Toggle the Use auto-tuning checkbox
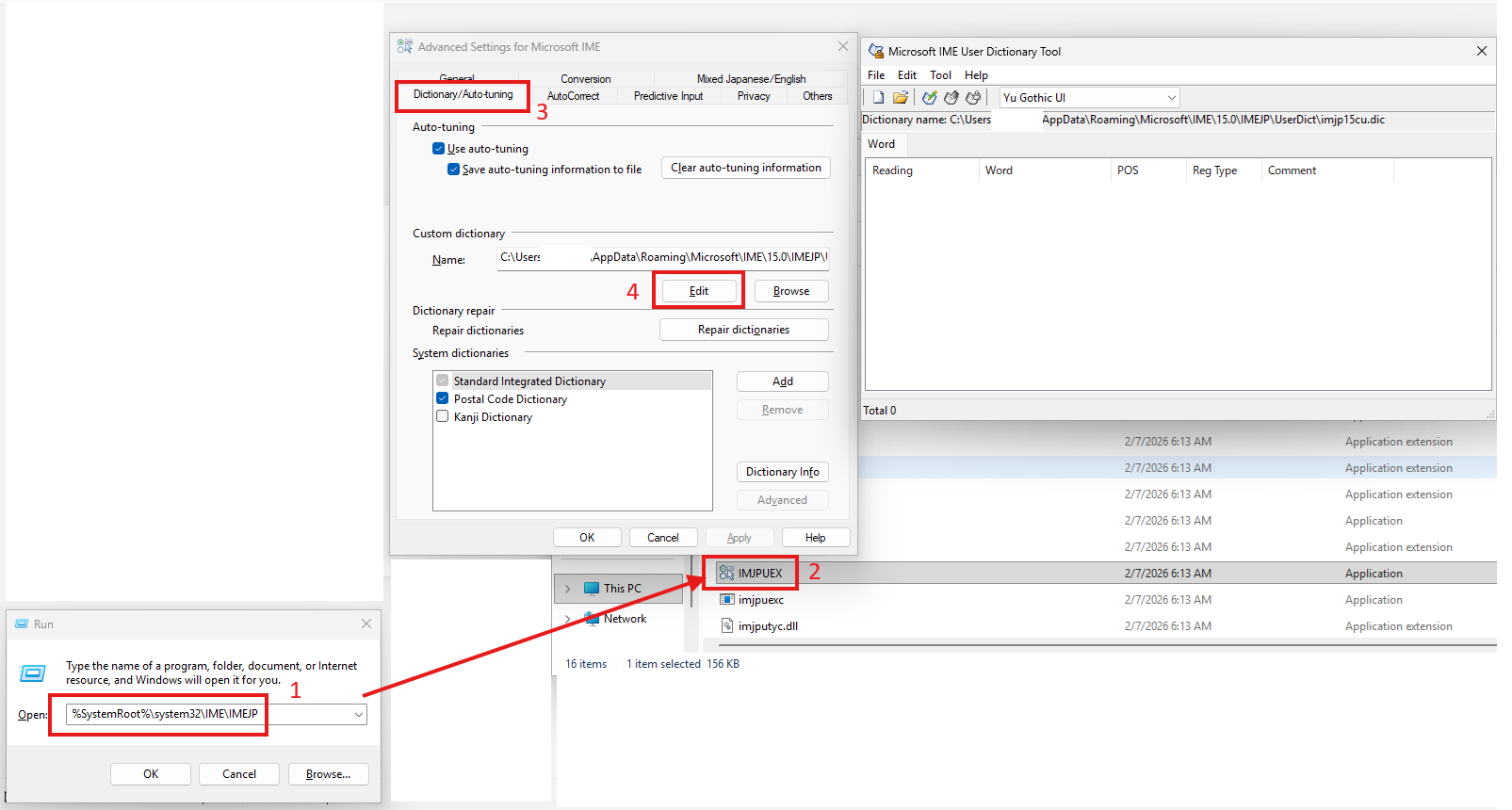This screenshot has width=1512, height=810. click(438, 149)
